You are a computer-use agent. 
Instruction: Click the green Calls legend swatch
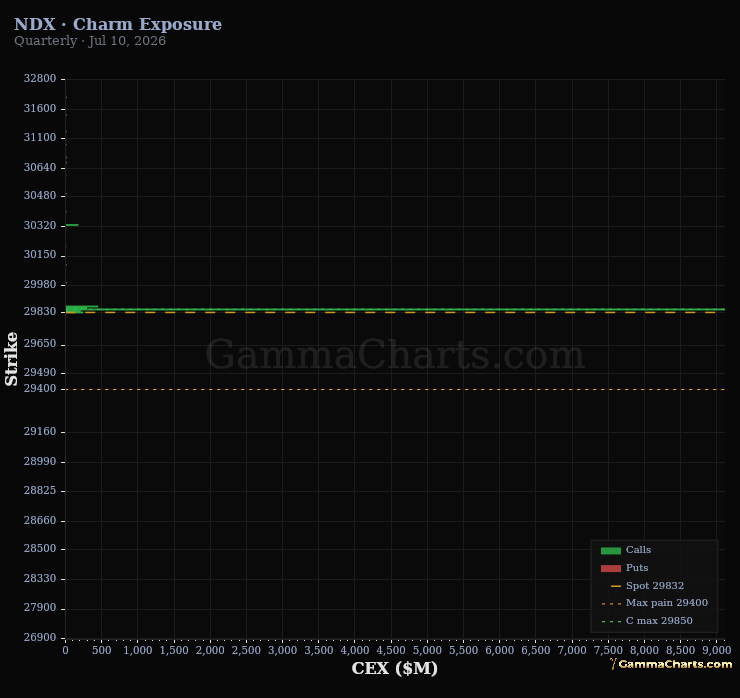coord(611,550)
